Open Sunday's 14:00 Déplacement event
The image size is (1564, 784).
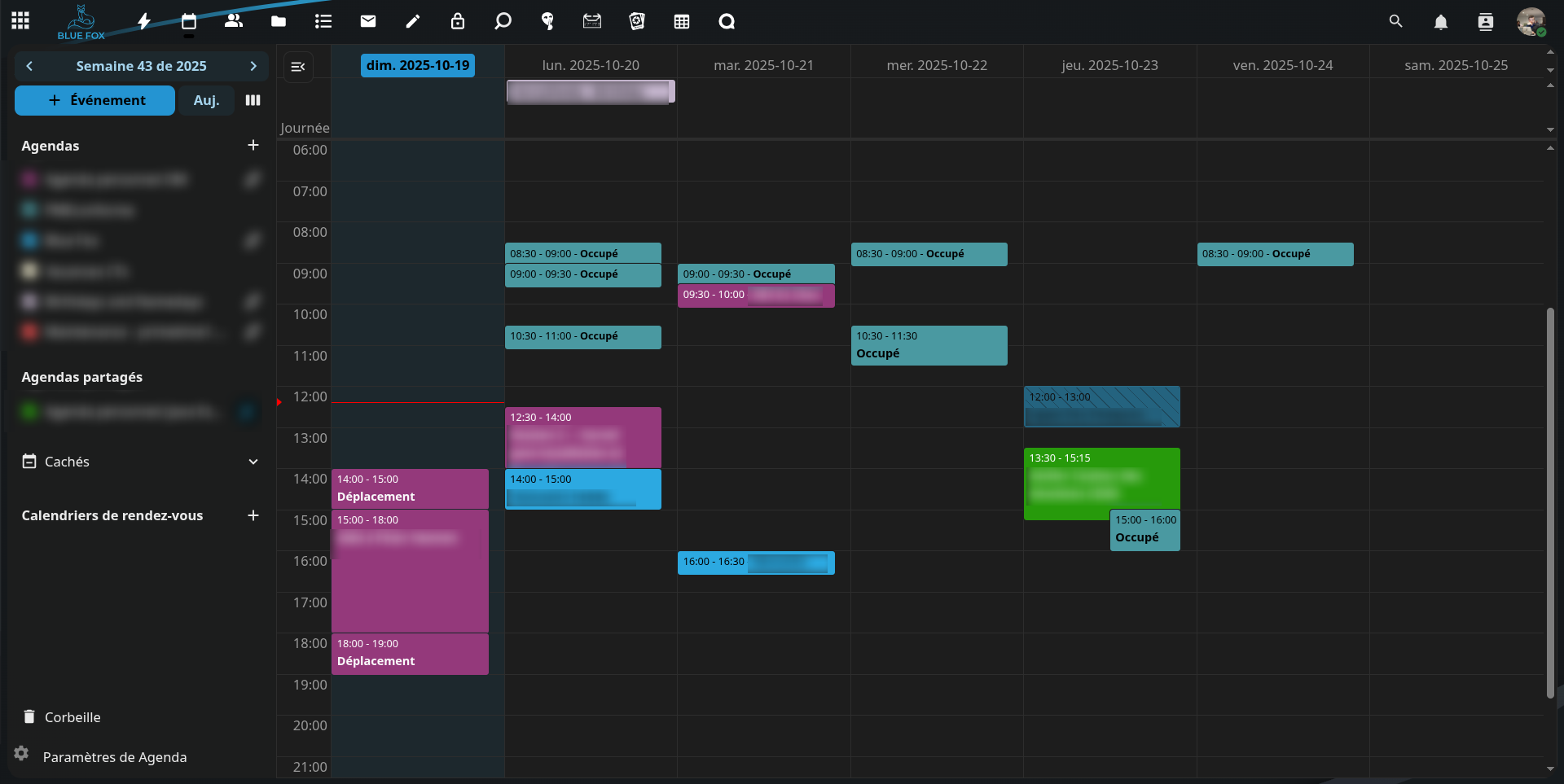pos(410,488)
